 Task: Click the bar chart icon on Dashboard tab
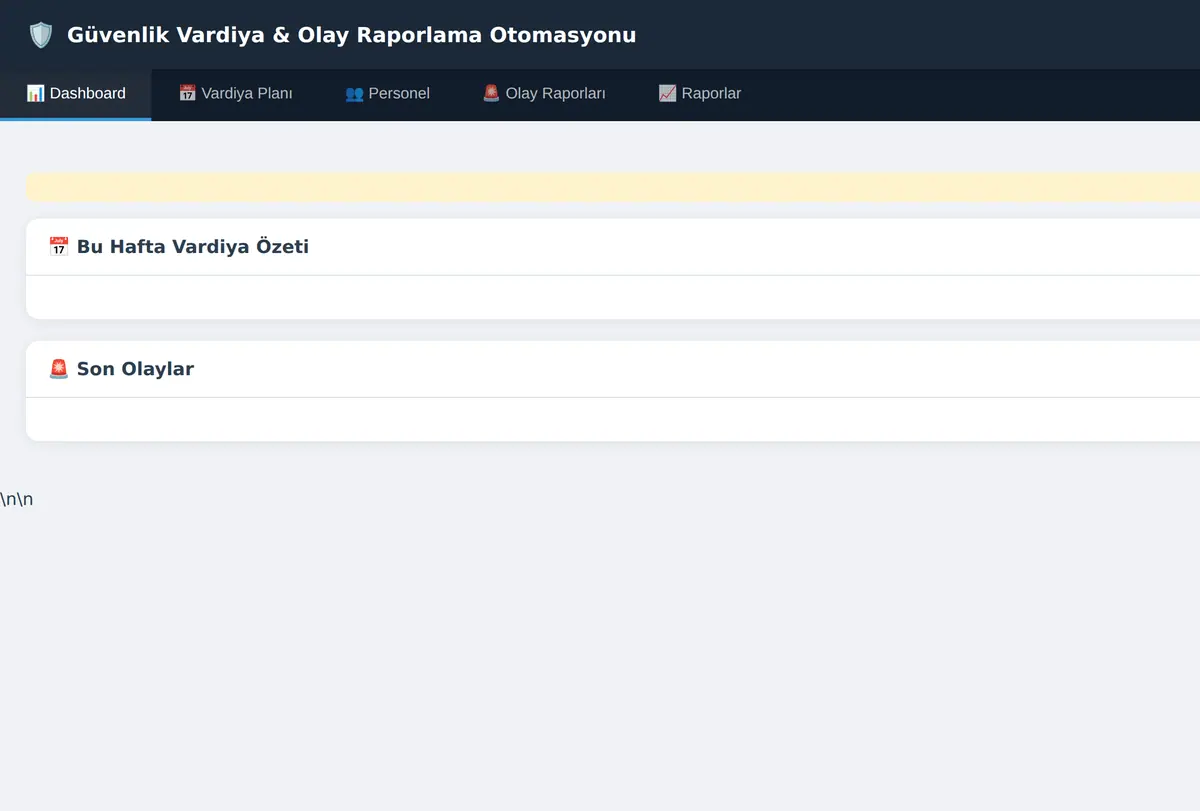point(35,94)
